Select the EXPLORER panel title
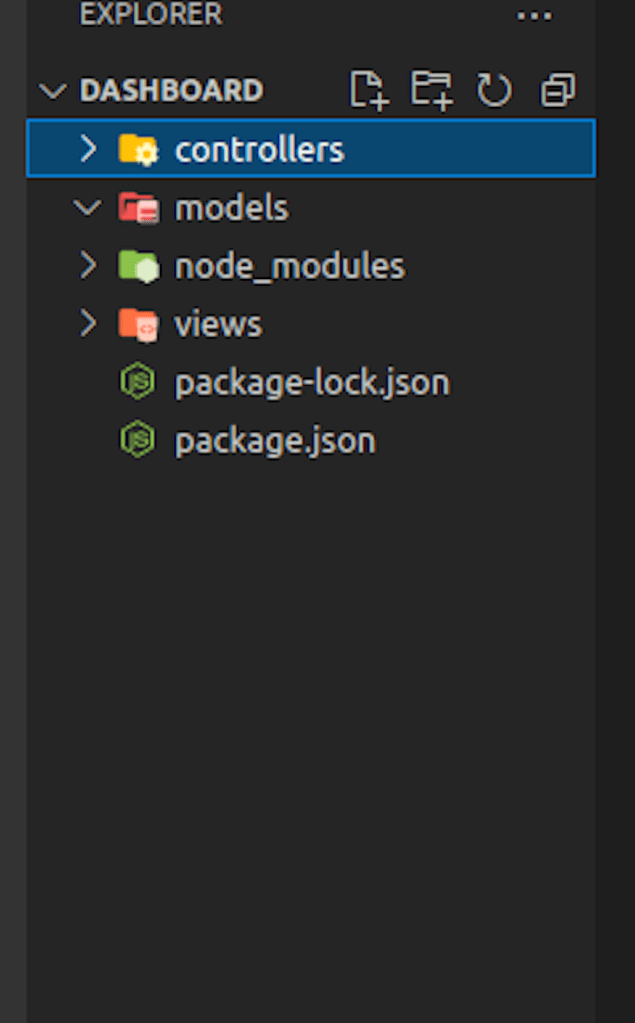Image resolution: width=635 pixels, height=1023 pixels. pos(151,15)
